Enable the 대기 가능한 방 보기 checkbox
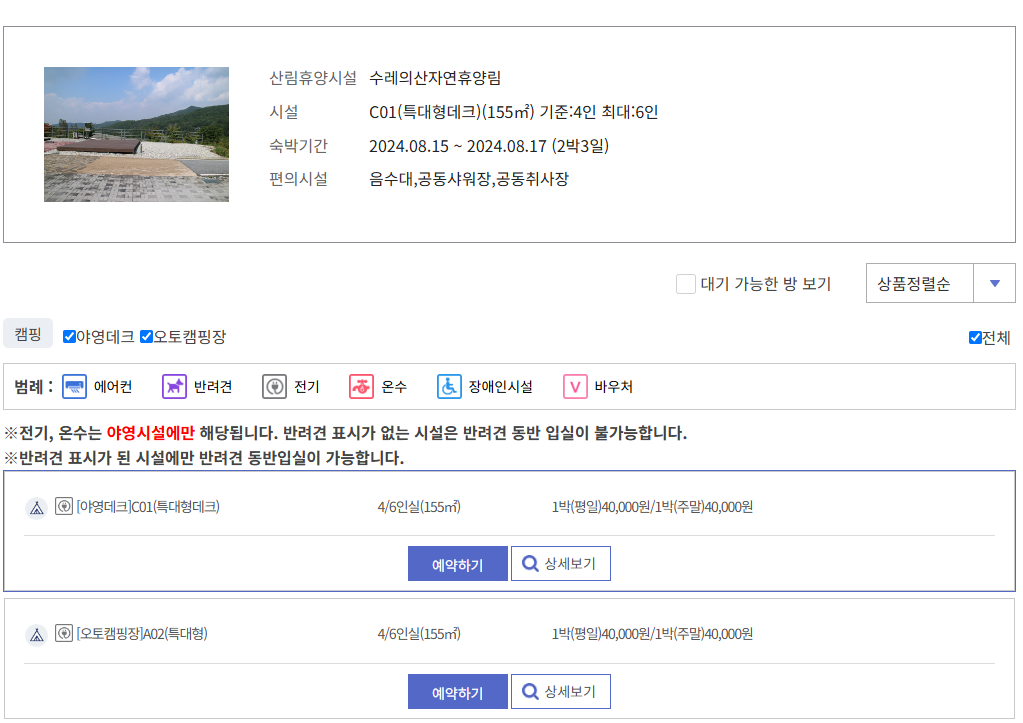 (x=686, y=283)
